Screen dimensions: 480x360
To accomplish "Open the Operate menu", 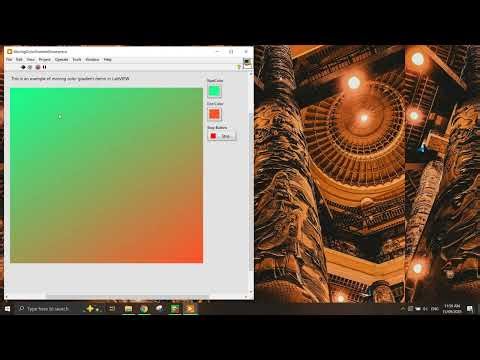I will 62,60.
